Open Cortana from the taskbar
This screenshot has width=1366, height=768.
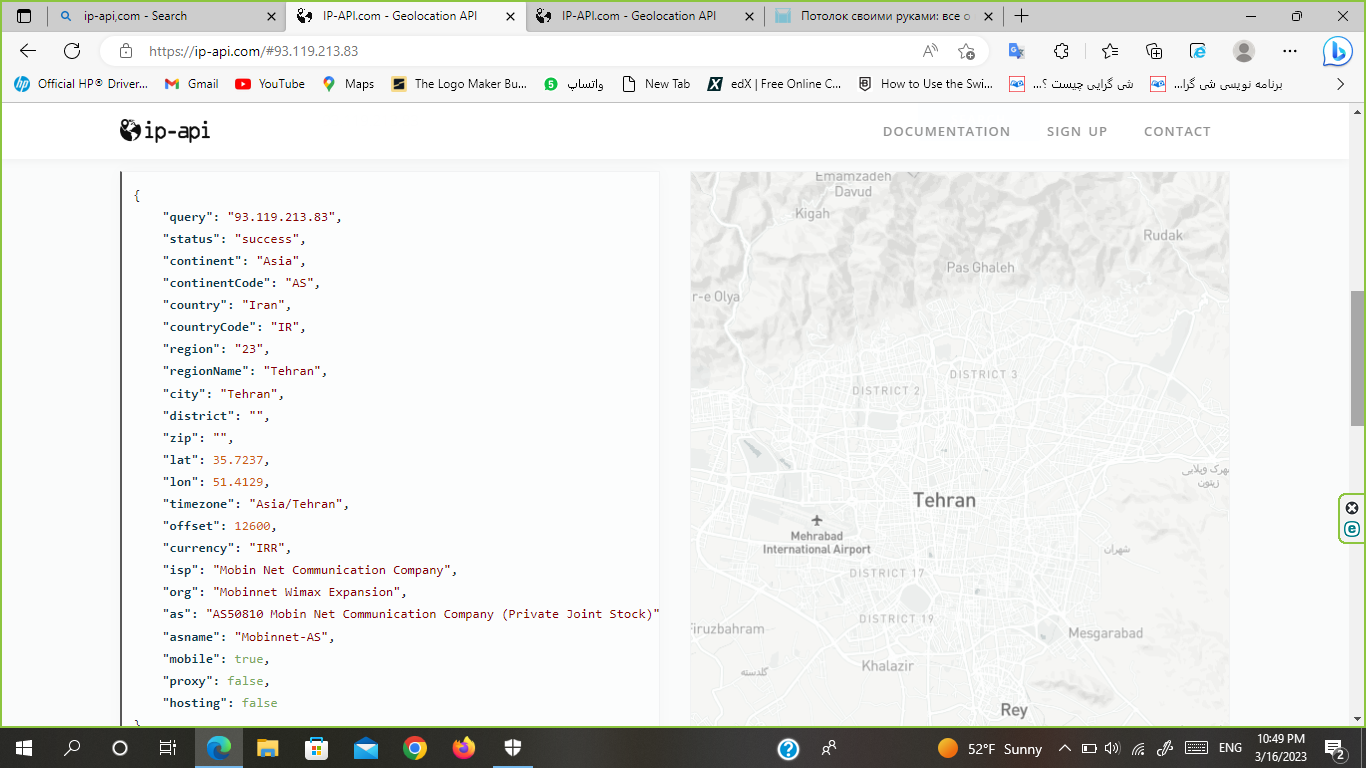click(120, 748)
